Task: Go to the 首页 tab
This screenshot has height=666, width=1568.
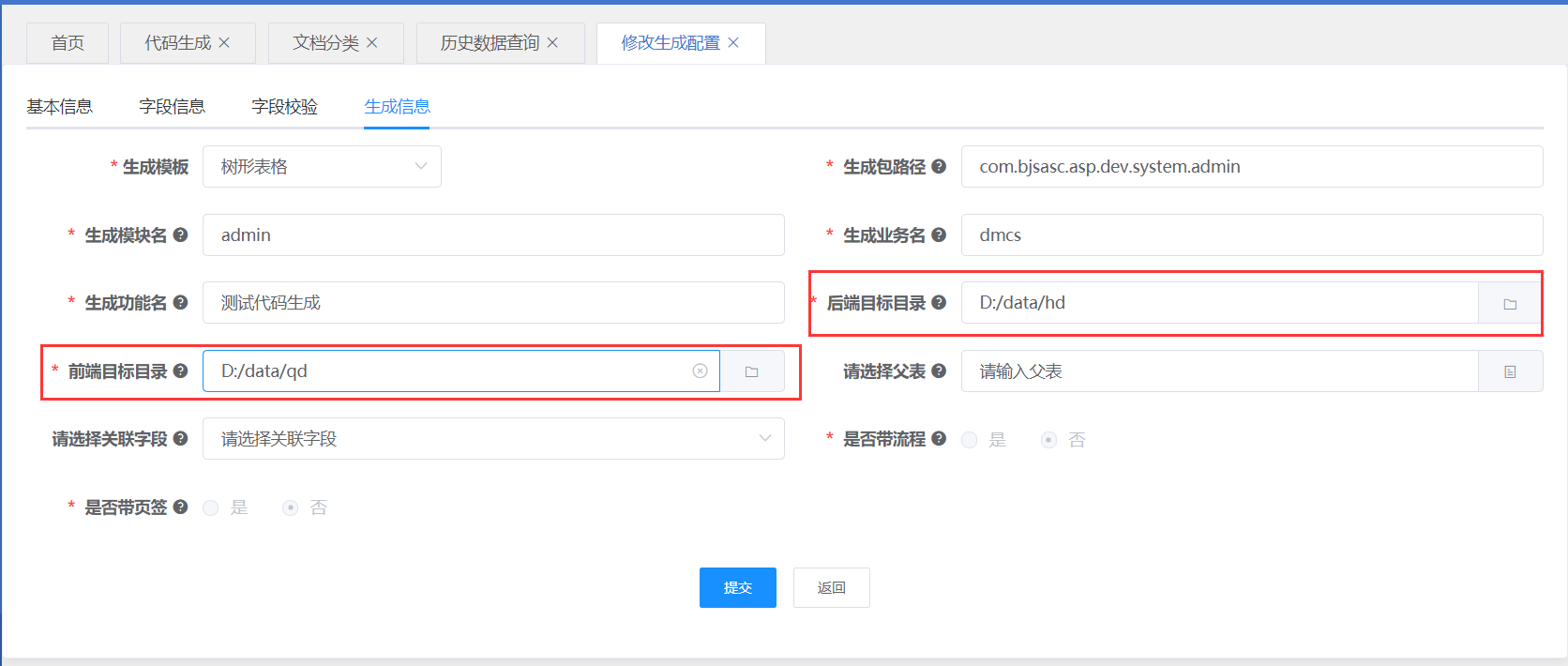Action: [68, 43]
